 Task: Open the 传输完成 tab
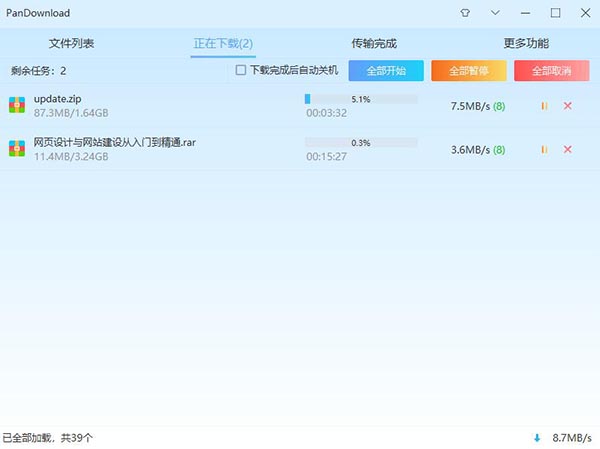click(x=374, y=43)
